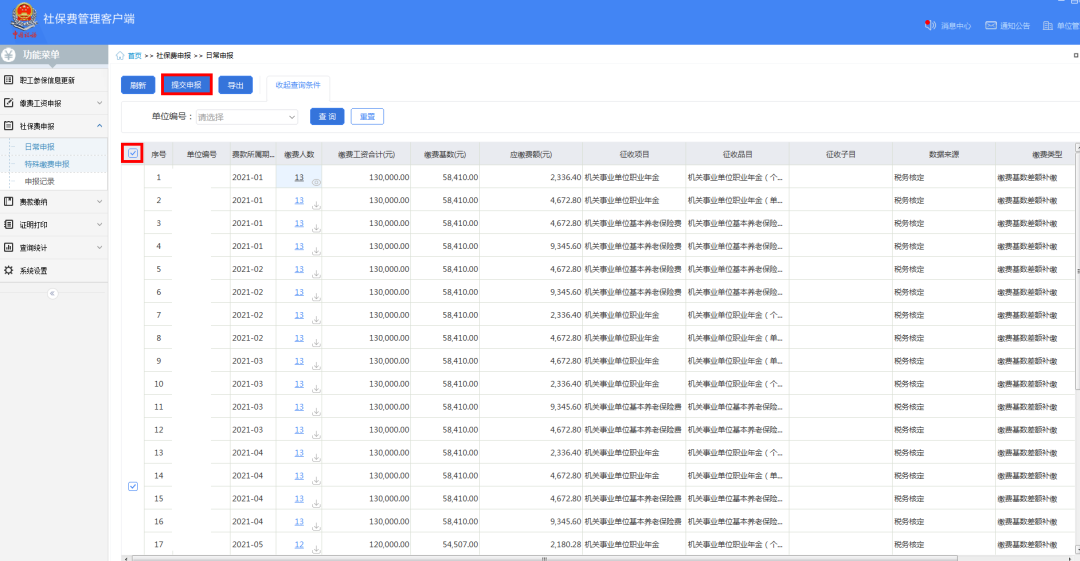Collapse sidebar with double-arrow icon
Screen dimensions: 1080x561
[x=52, y=294]
